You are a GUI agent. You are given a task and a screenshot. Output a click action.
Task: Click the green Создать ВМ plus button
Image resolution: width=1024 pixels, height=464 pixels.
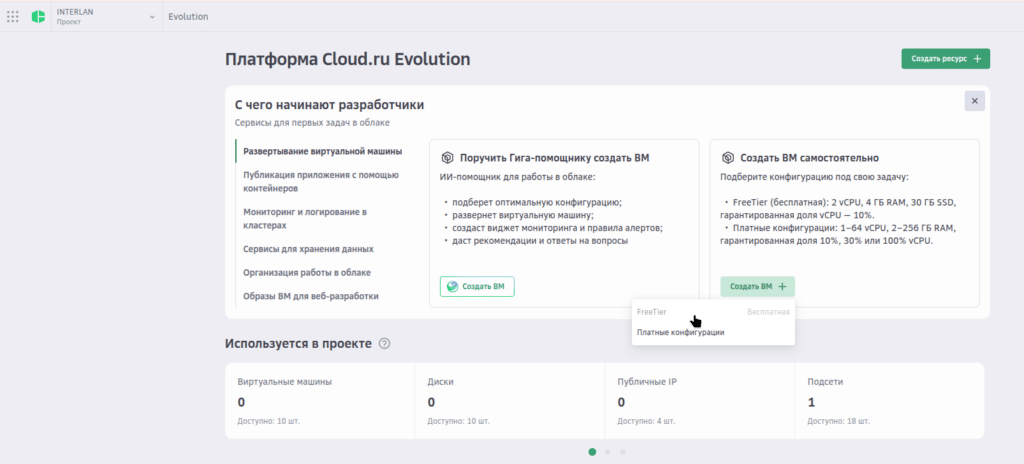[758, 286]
